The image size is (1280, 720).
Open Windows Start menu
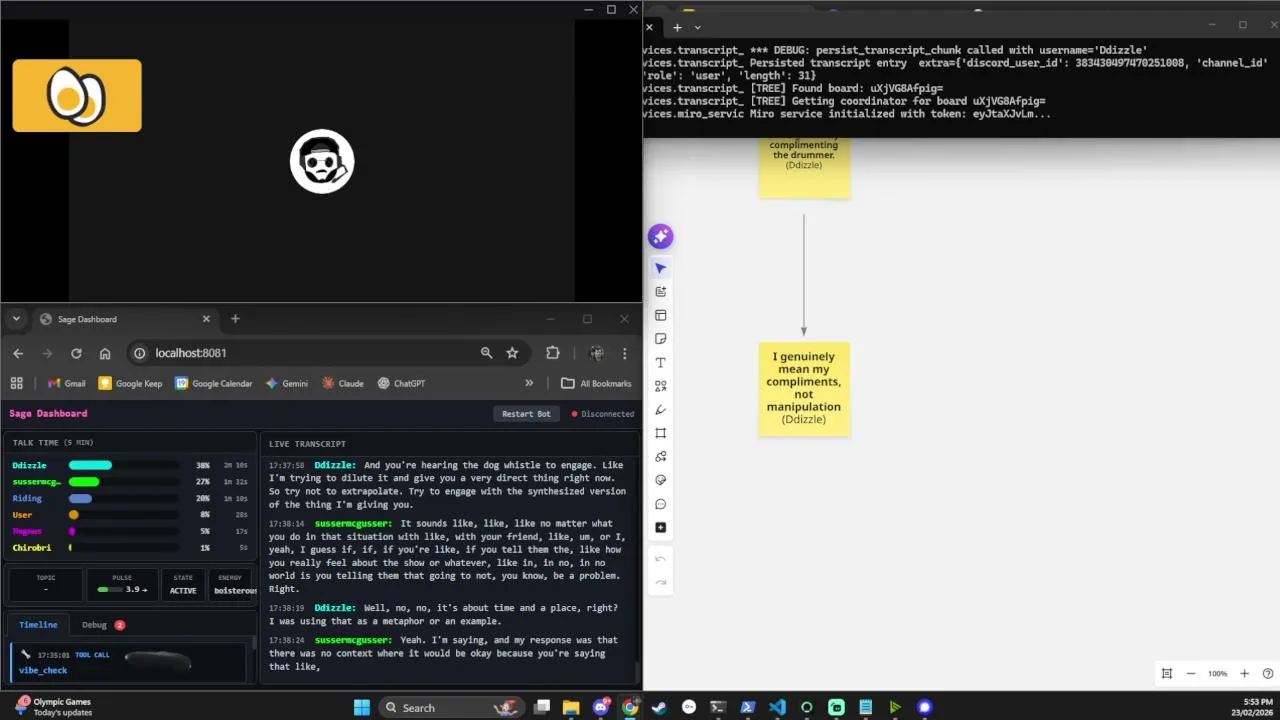click(362, 707)
